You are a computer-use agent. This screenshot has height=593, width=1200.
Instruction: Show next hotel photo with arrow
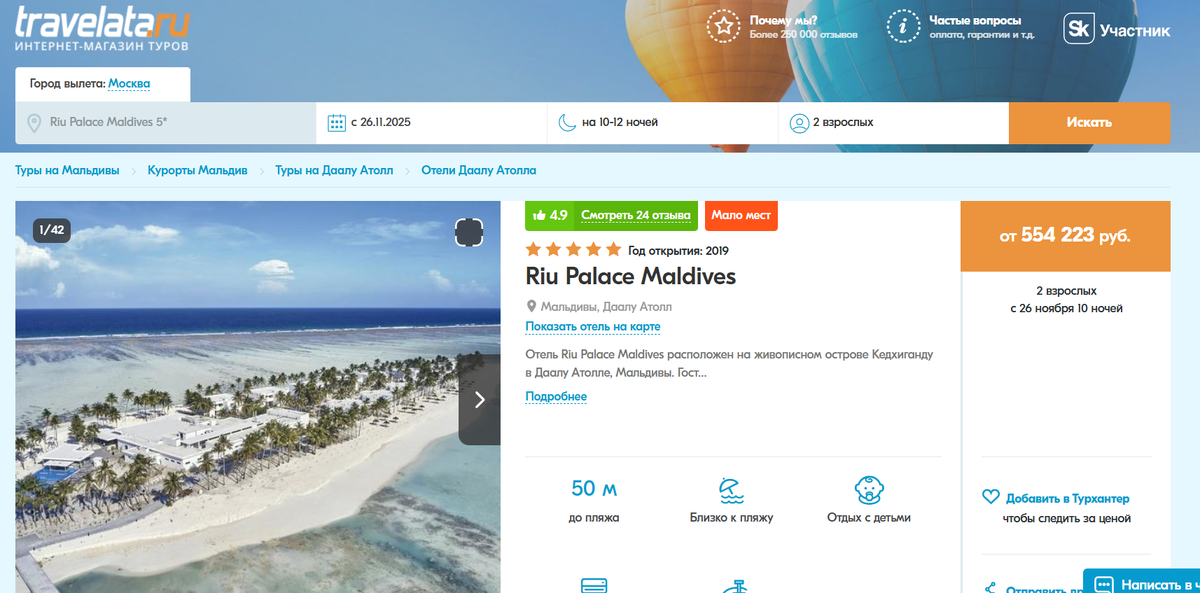[x=479, y=400]
